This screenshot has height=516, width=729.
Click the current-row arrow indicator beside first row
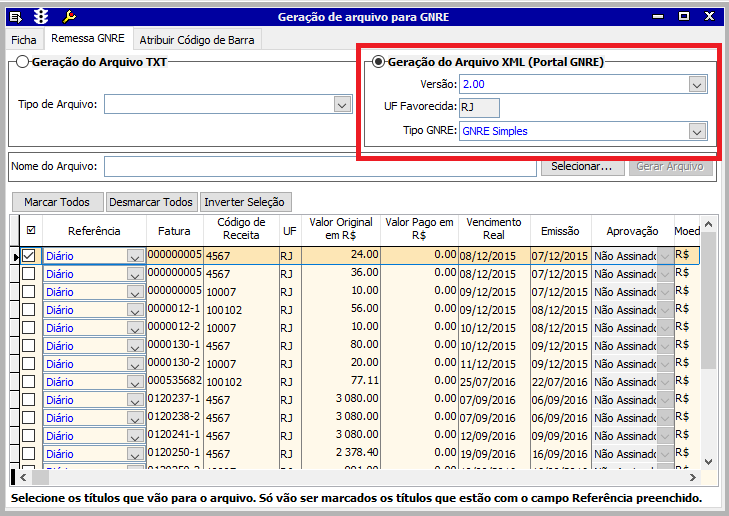[15, 257]
